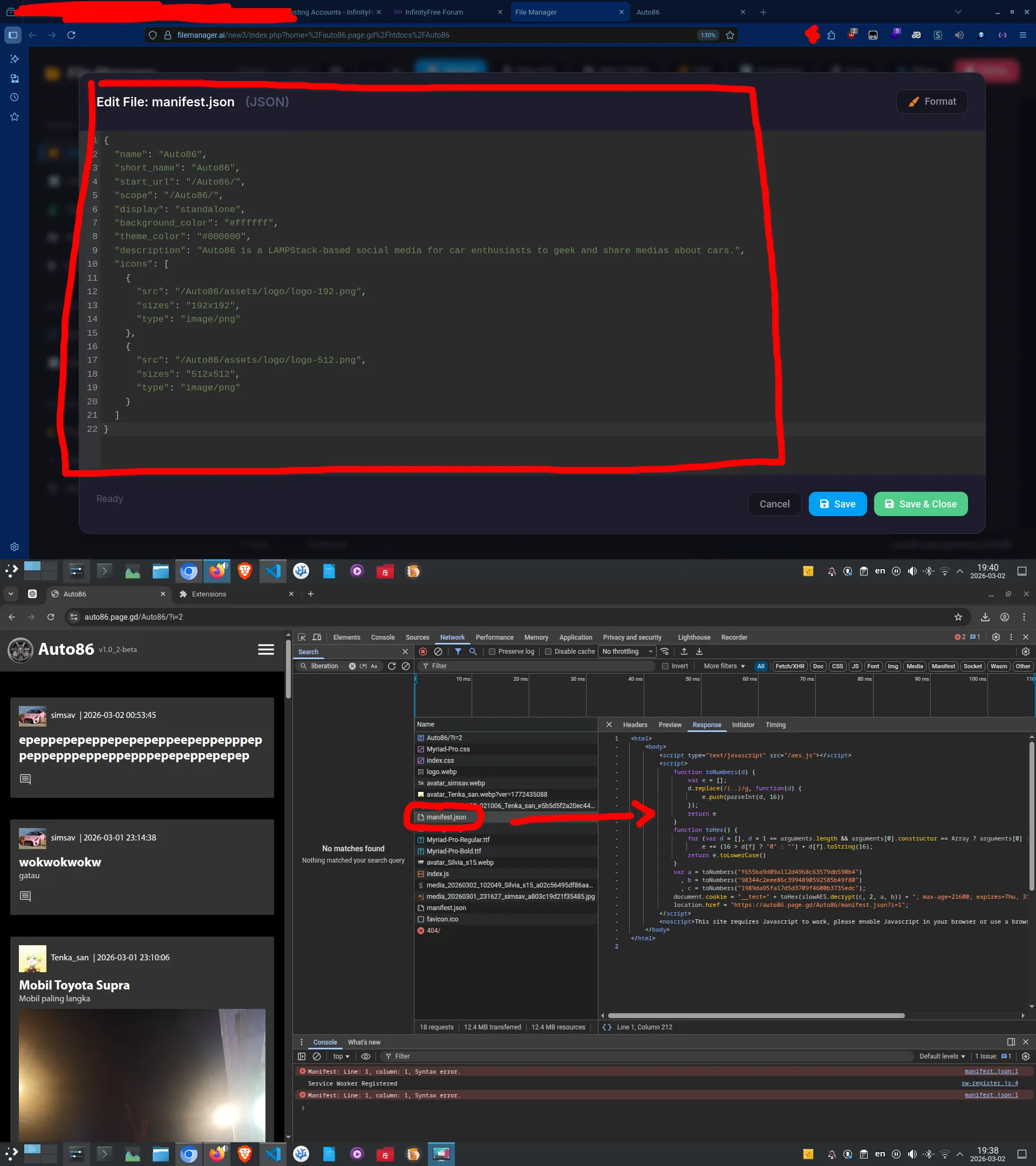
Task: Open DevTools settings gear
Action: (996, 637)
